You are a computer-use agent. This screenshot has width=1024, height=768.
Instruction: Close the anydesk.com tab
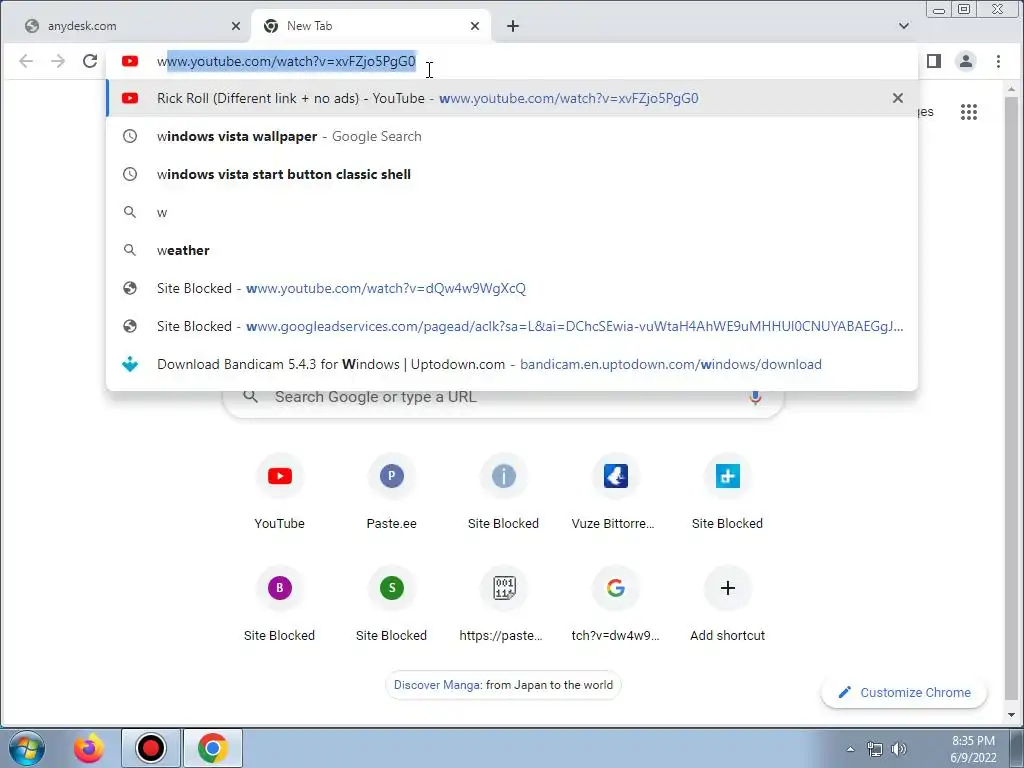(236, 26)
